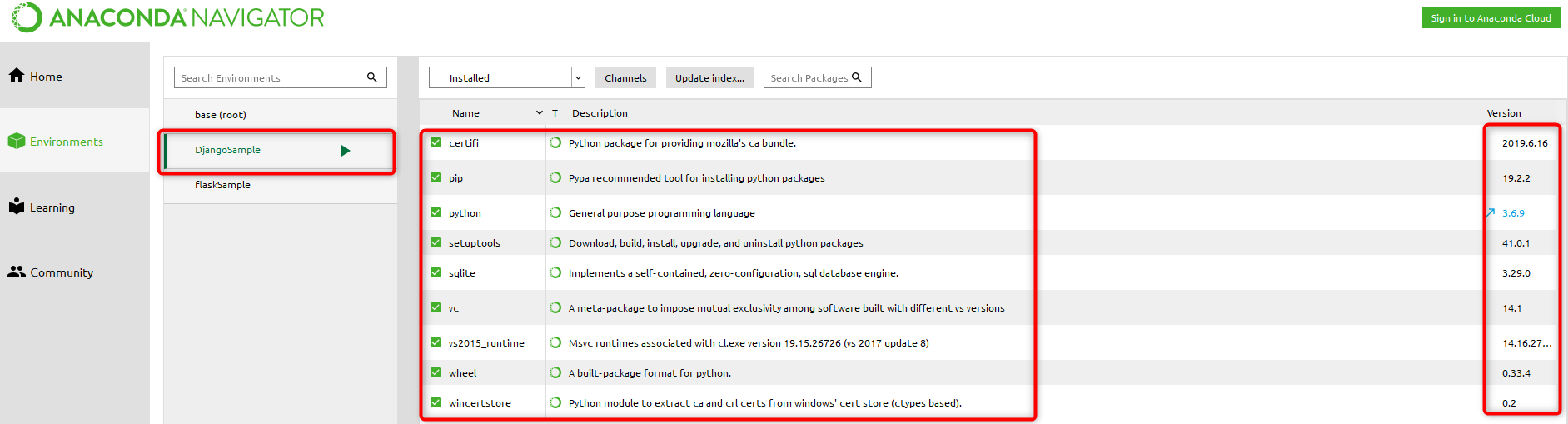
Task: Click the Channels button
Action: pos(625,77)
